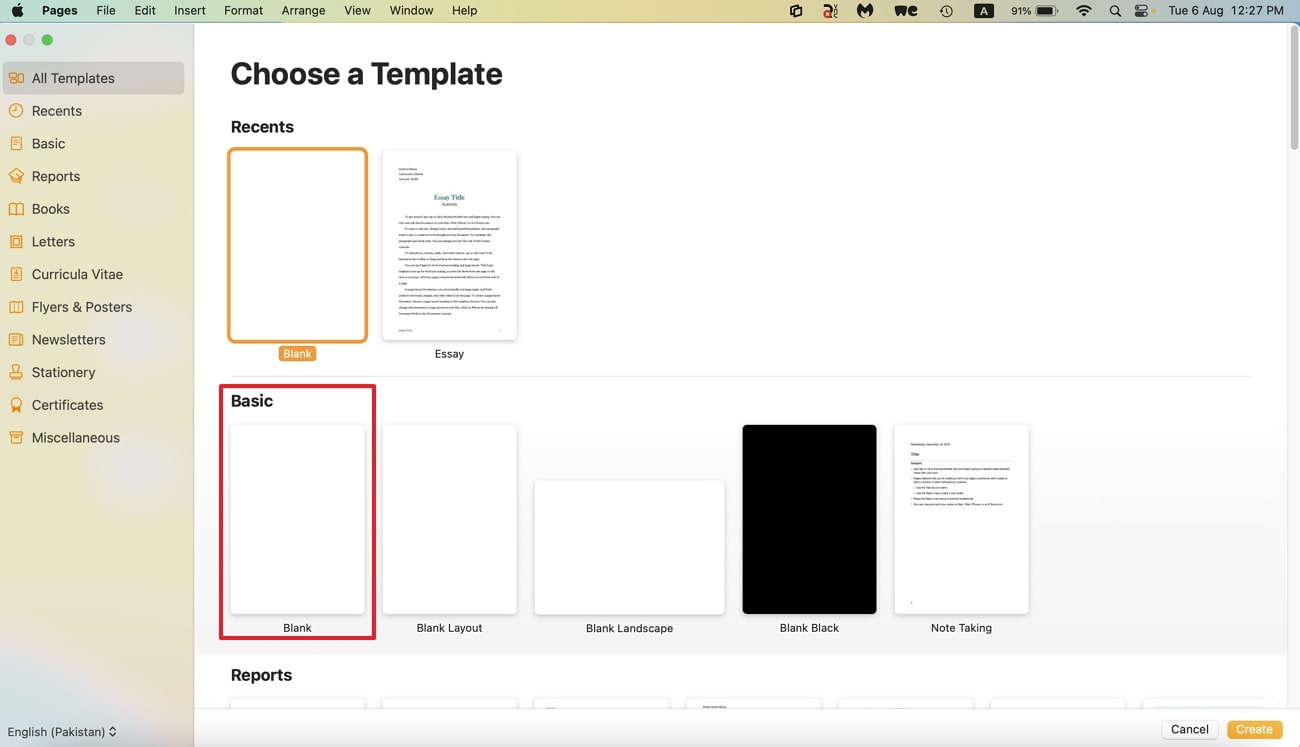
Task: Click the Blank Black name label
Action: [x=809, y=628]
